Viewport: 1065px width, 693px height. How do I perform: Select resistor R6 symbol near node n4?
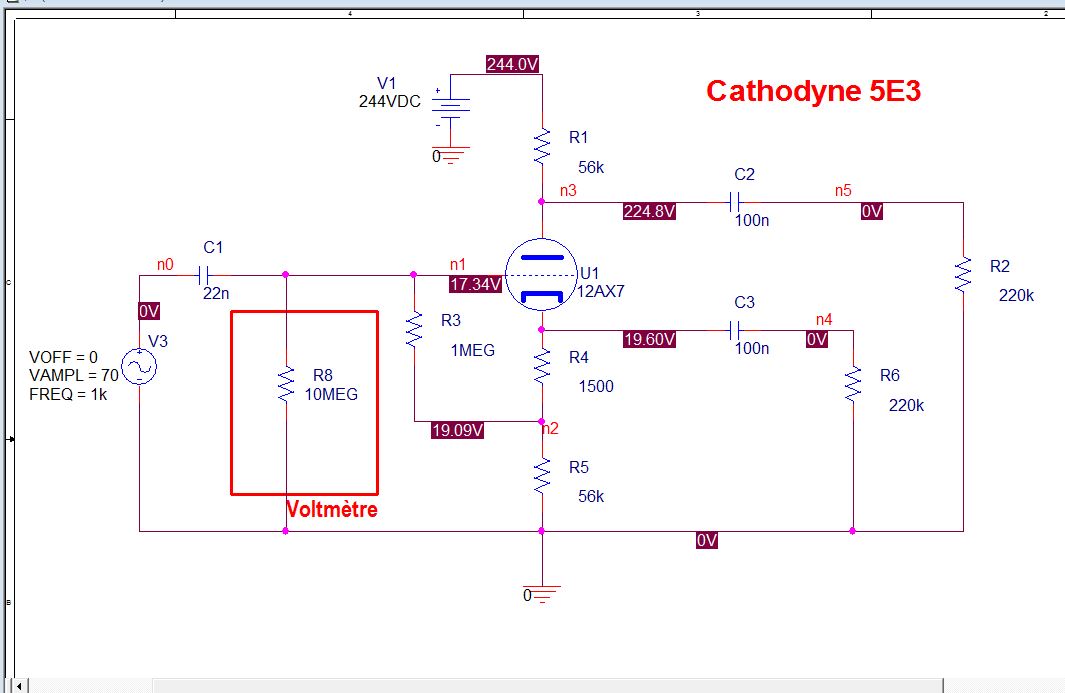click(x=852, y=383)
